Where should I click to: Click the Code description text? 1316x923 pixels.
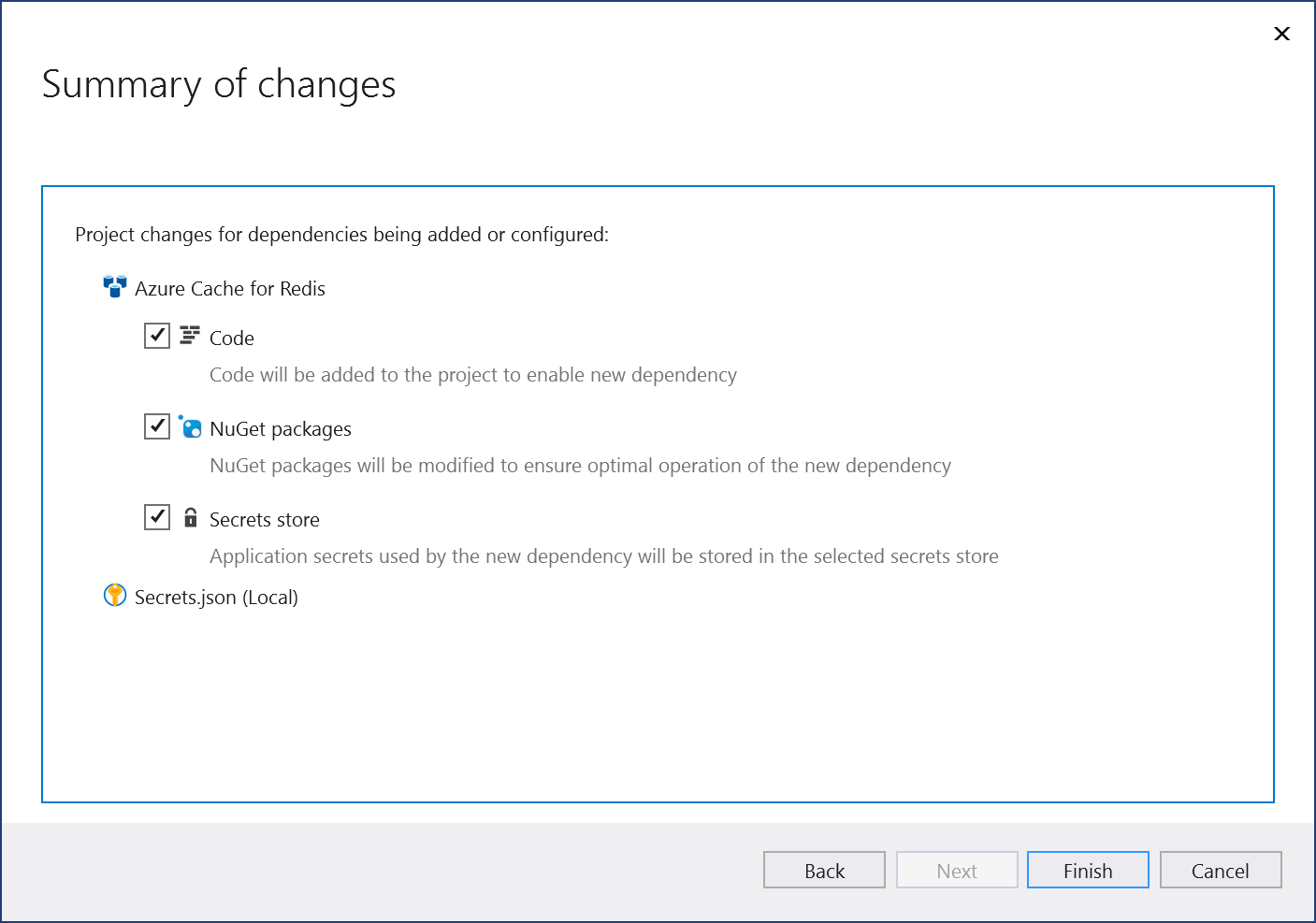pyautogui.click(x=472, y=374)
